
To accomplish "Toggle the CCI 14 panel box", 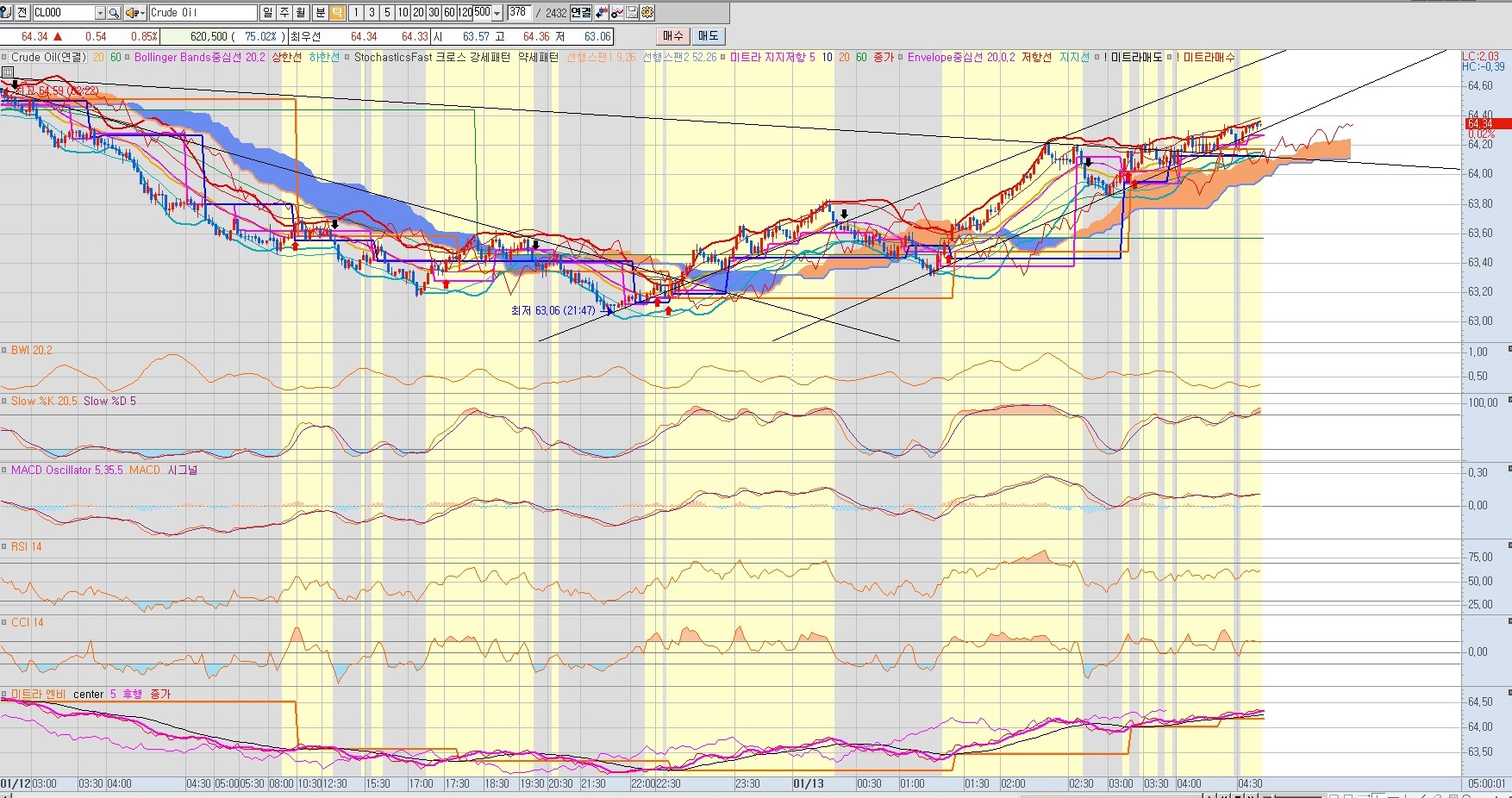I will [4, 622].
